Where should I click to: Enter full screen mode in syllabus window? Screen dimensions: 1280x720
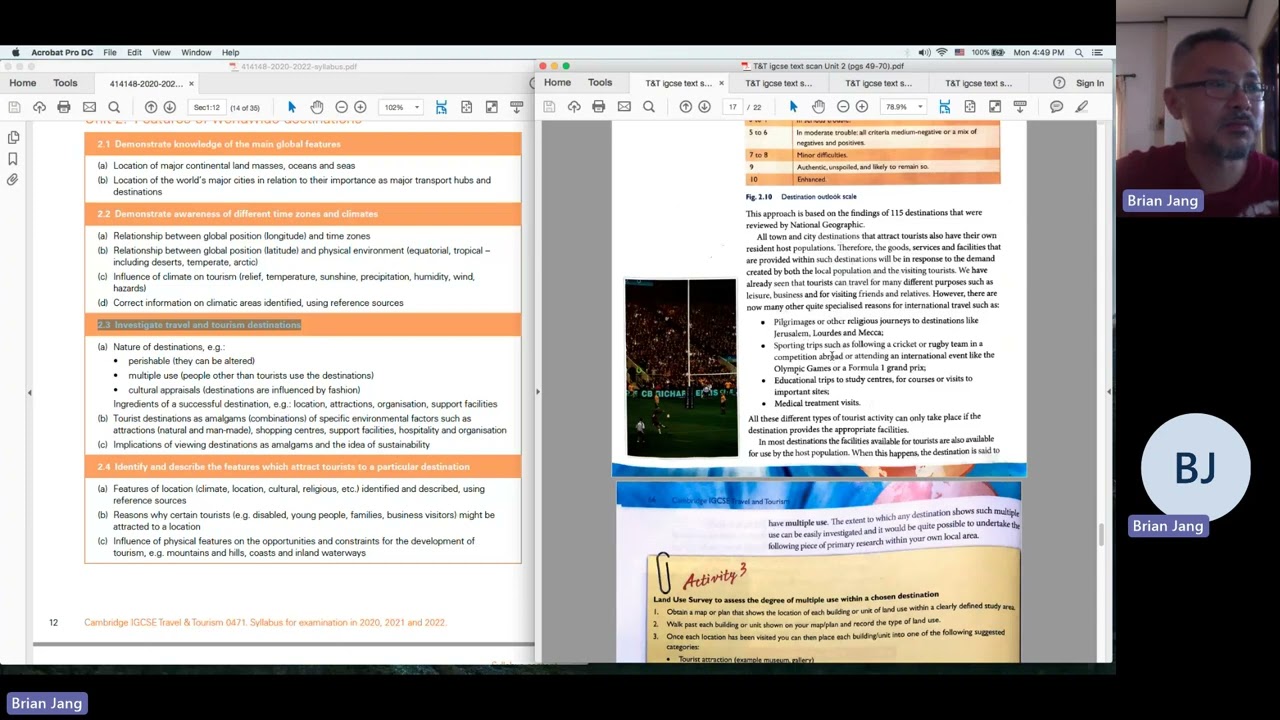[491, 107]
